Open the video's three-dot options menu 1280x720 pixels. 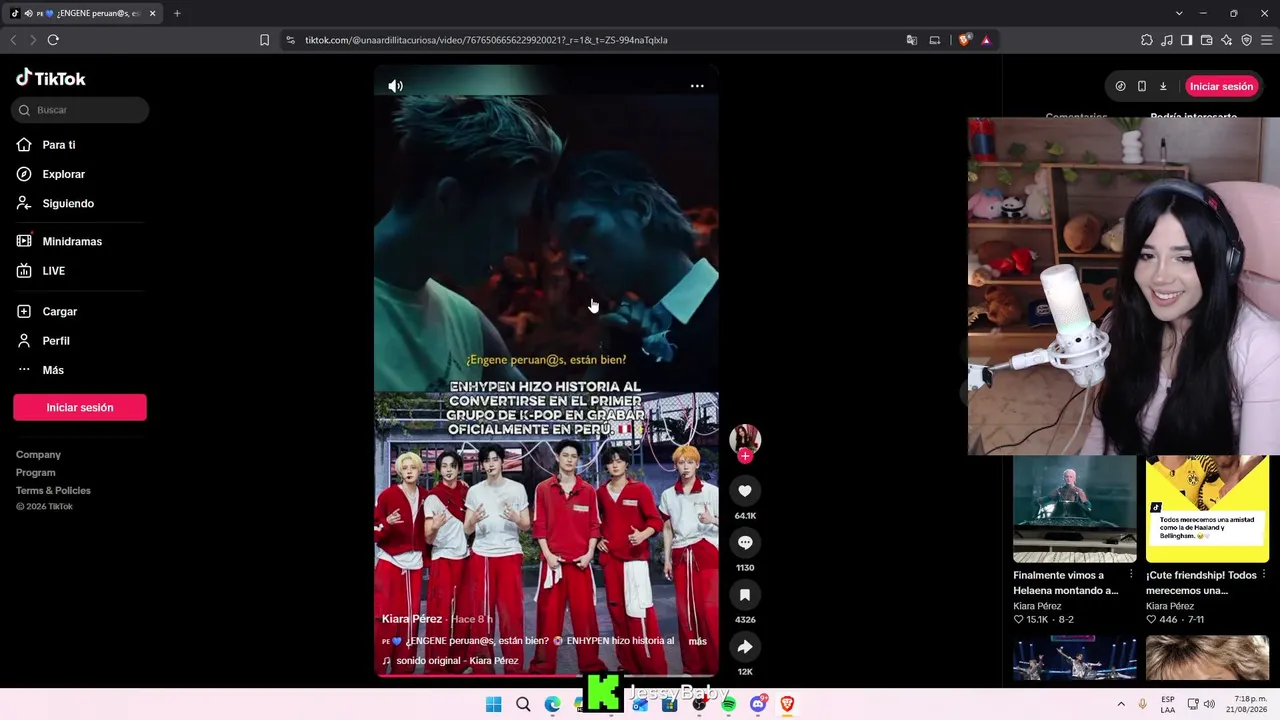pyautogui.click(x=697, y=86)
